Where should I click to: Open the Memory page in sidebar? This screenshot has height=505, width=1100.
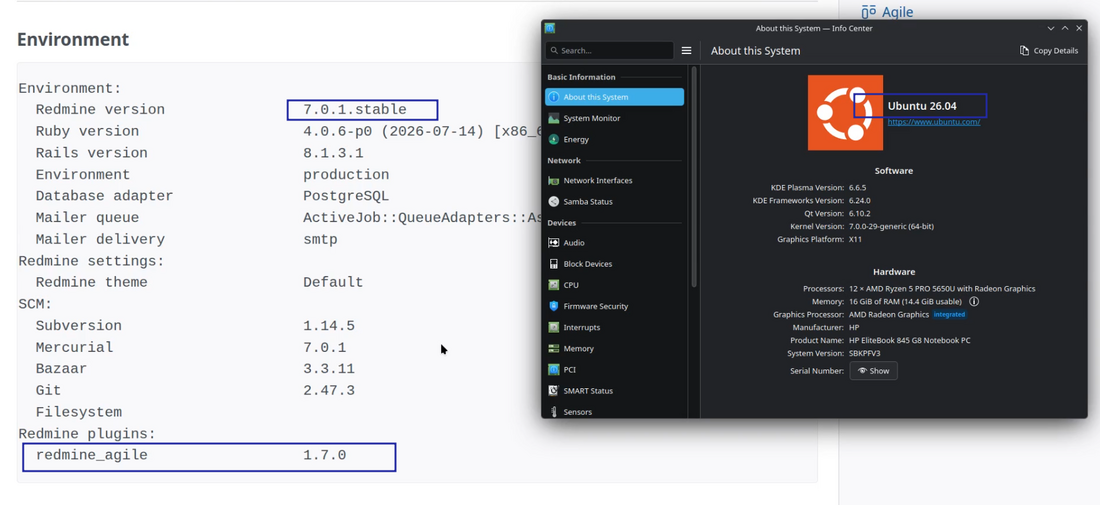pos(615,349)
